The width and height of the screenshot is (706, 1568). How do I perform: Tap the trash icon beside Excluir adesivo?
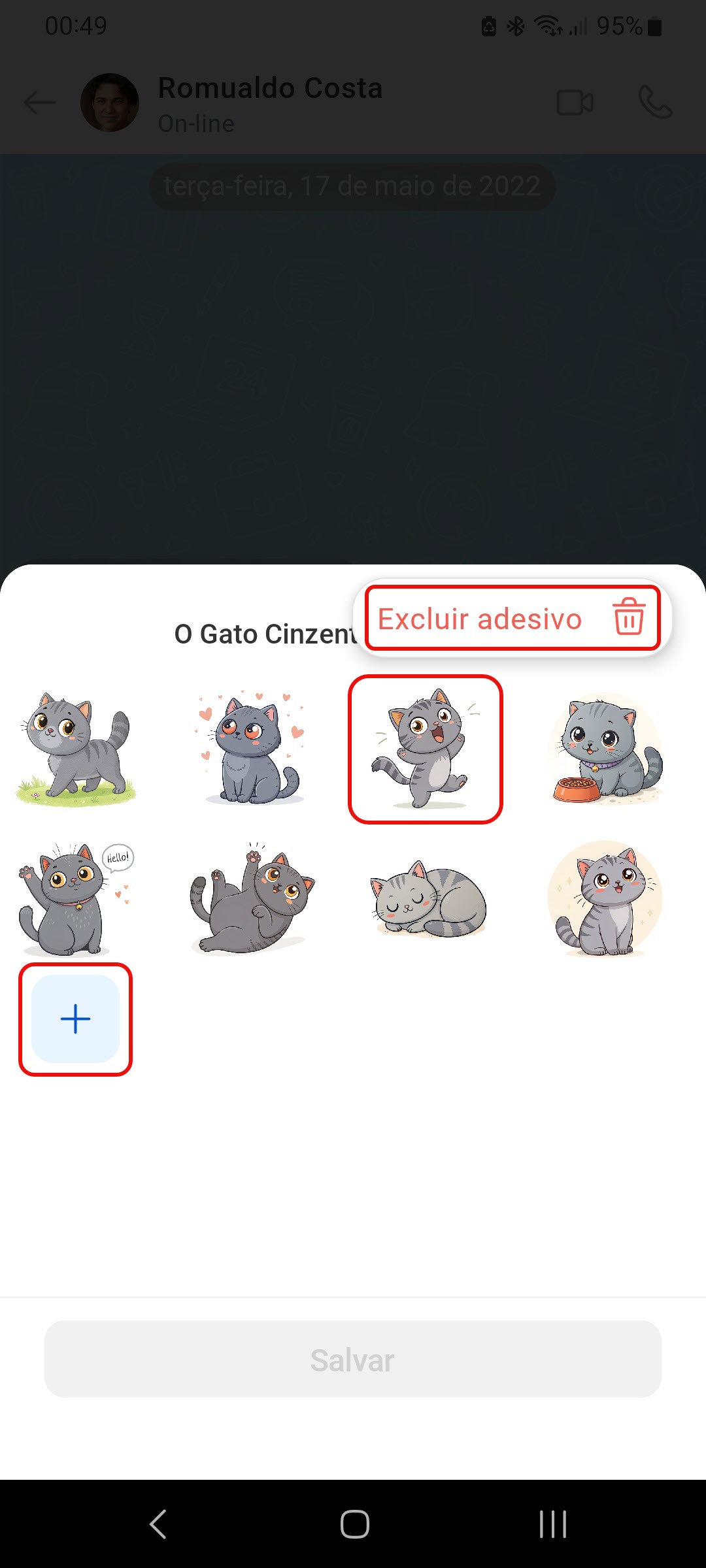629,617
